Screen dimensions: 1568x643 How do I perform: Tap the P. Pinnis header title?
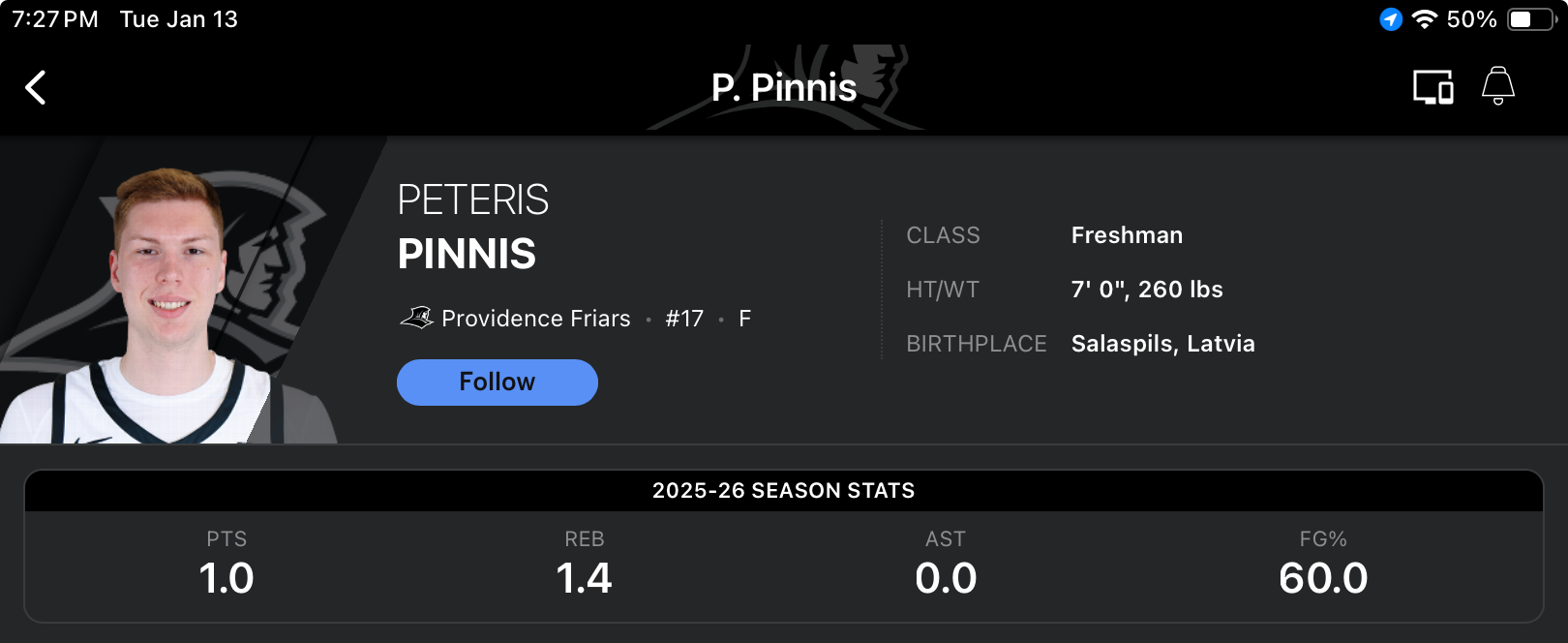coord(784,88)
